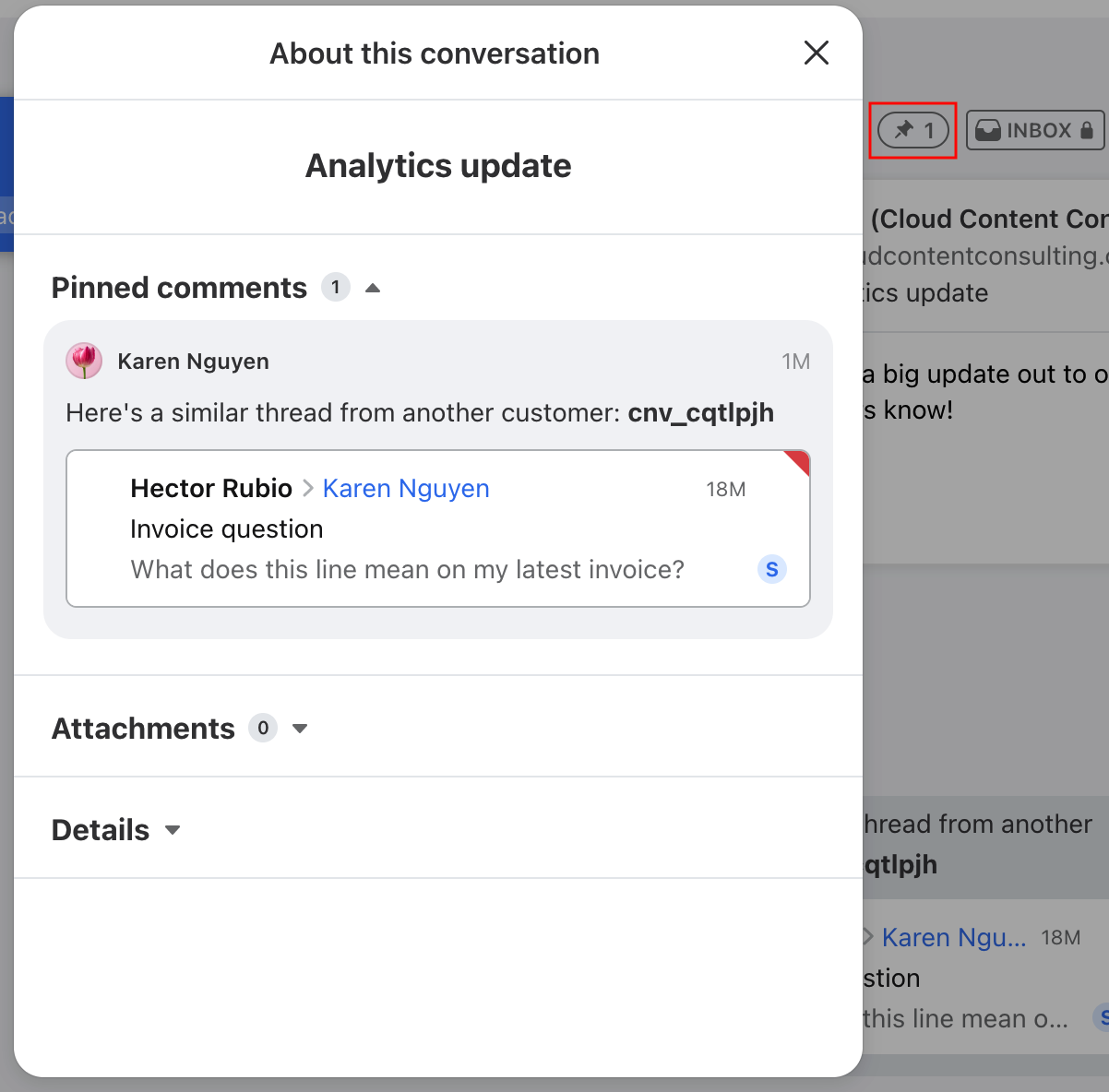Screen dimensions: 1109x1092
Task: Click Karen Nguyen's tulip avatar
Action: pyautogui.click(x=84, y=361)
